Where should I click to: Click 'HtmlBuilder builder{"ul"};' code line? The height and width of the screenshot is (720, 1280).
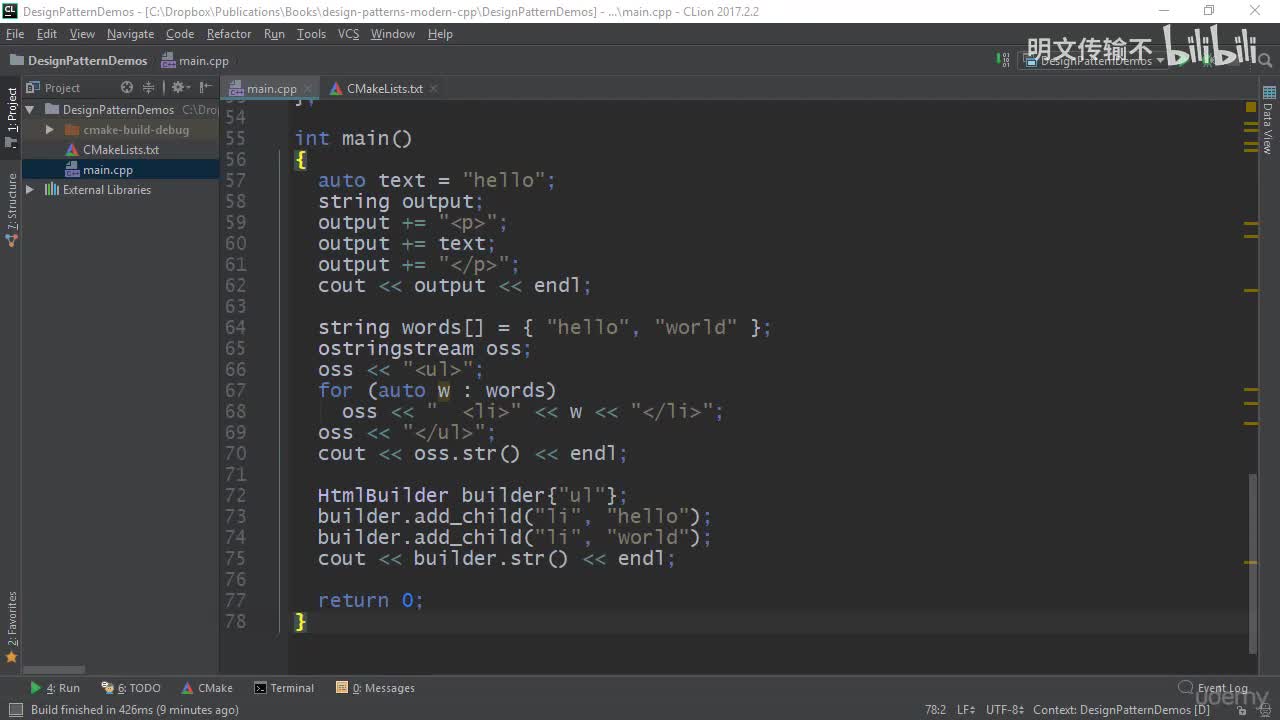pos(473,496)
